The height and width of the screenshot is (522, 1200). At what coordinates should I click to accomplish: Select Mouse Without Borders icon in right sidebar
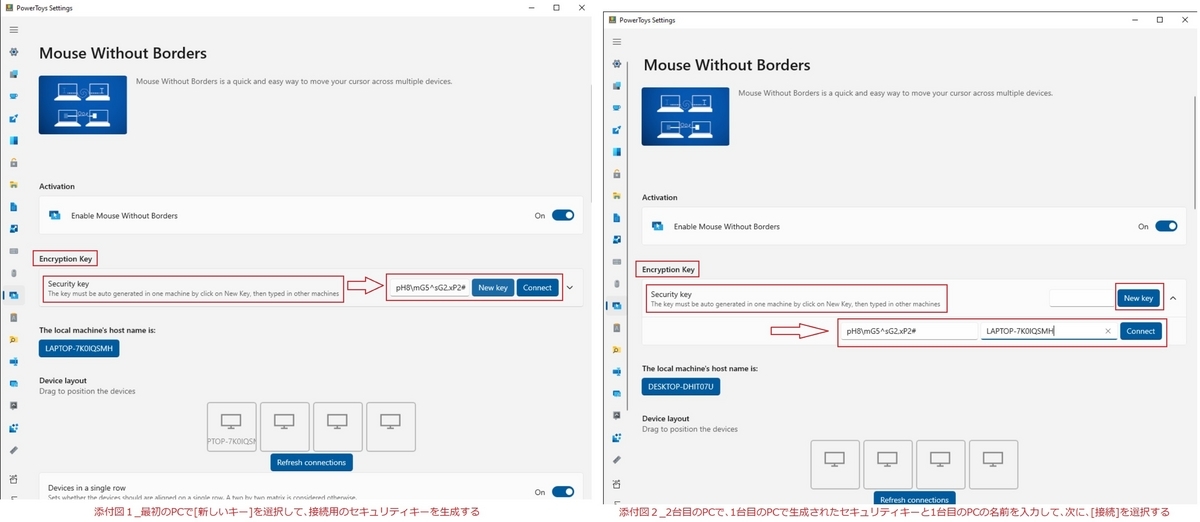coord(616,305)
